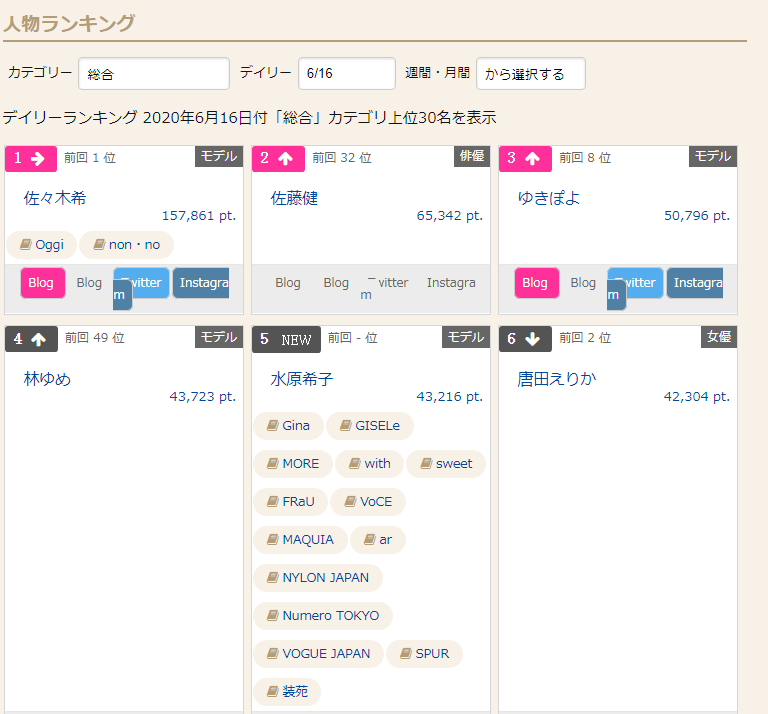
Task: Select the SPUR magazine tag
Action: [x=424, y=653]
